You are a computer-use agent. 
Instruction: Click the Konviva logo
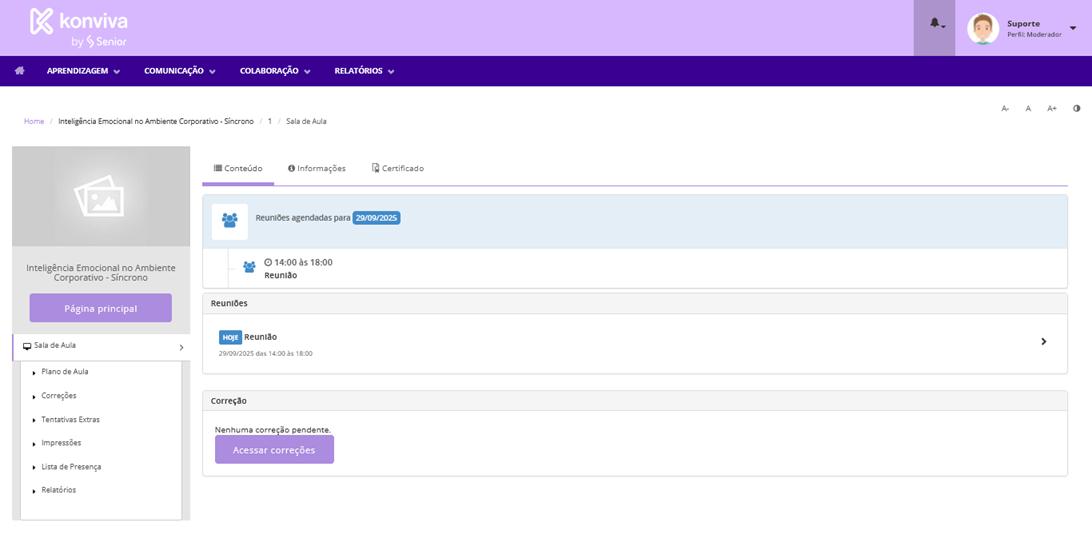[78, 28]
